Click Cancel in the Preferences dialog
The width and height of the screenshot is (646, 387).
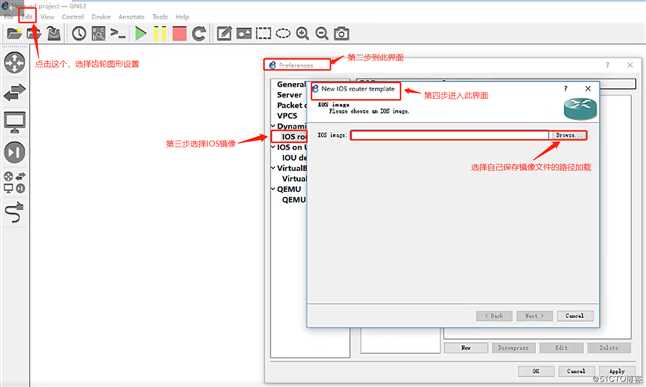(x=576, y=371)
